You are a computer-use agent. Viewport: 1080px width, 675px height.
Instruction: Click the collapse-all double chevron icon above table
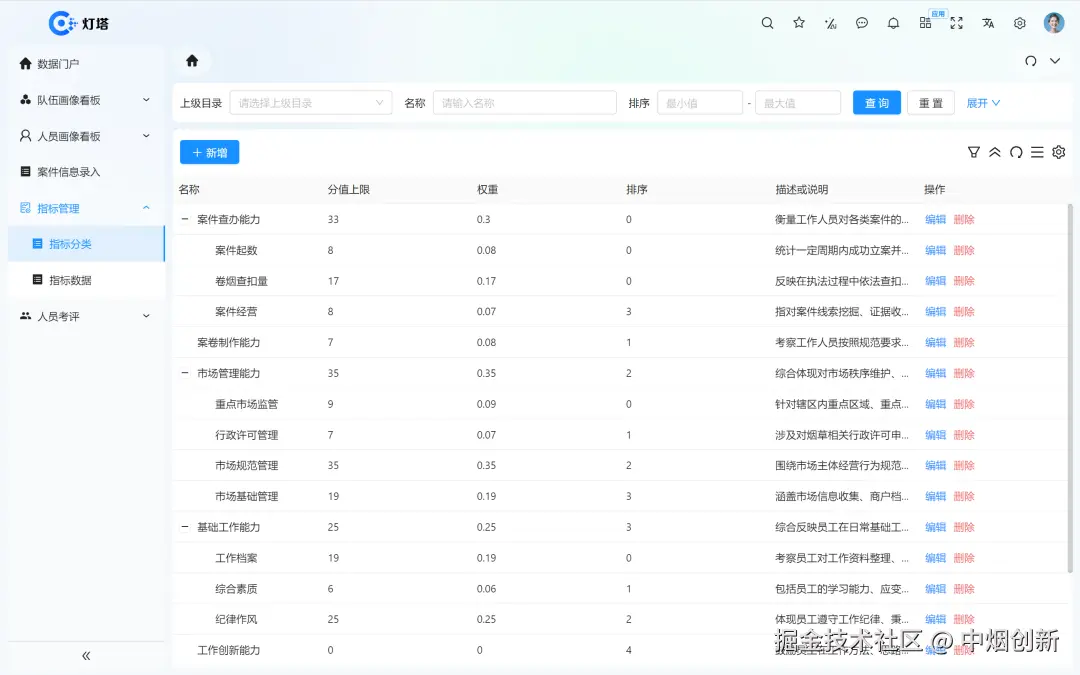[x=995, y=152]
